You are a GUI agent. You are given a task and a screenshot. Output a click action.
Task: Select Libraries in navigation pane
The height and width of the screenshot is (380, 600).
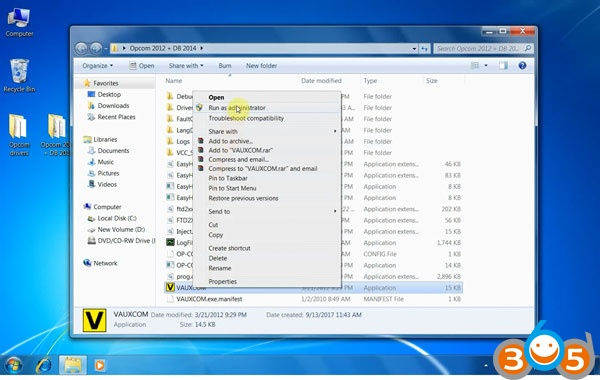click(x=105, y=140)
